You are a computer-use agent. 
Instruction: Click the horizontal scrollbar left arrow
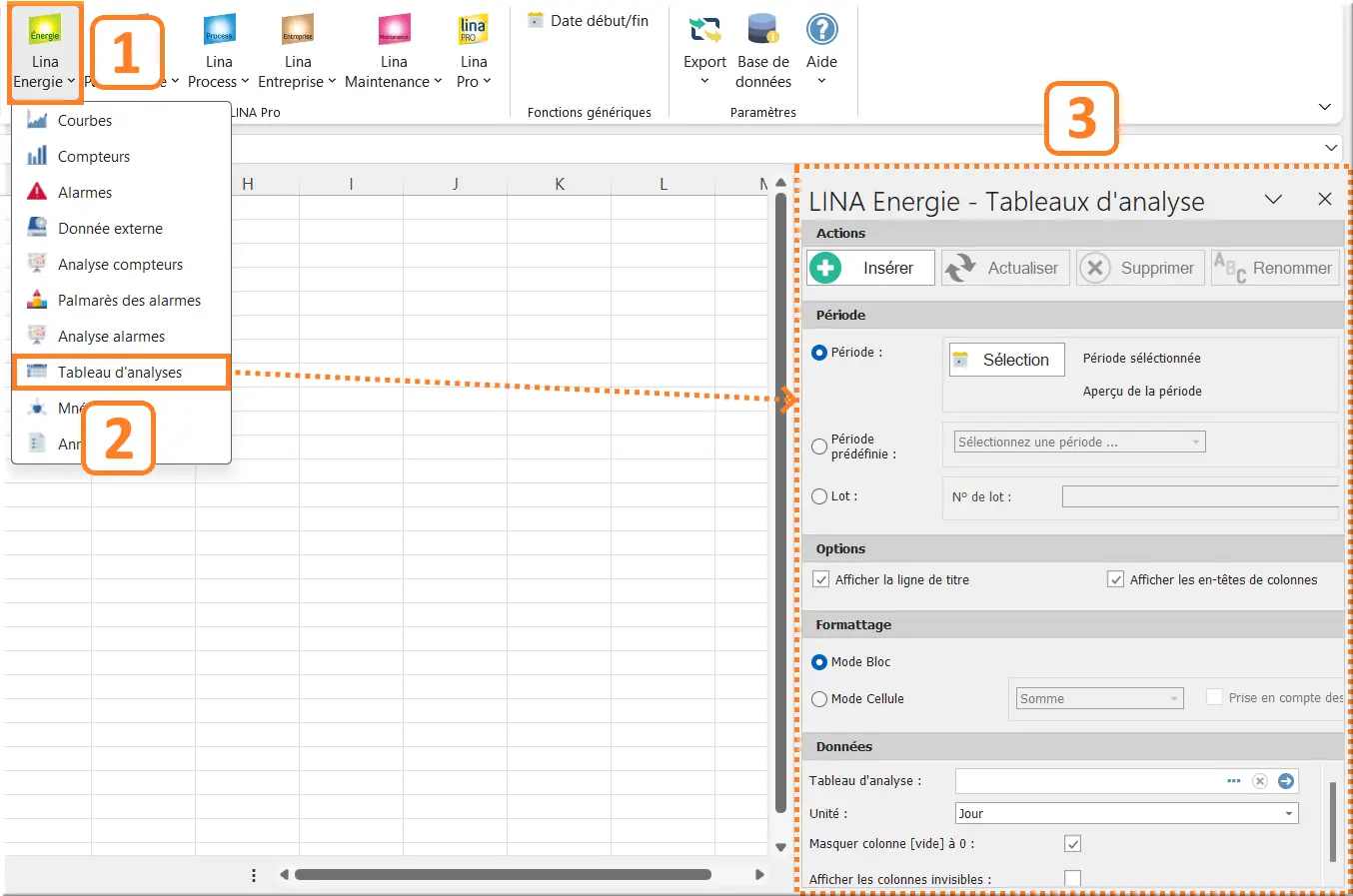pos(284,875)
